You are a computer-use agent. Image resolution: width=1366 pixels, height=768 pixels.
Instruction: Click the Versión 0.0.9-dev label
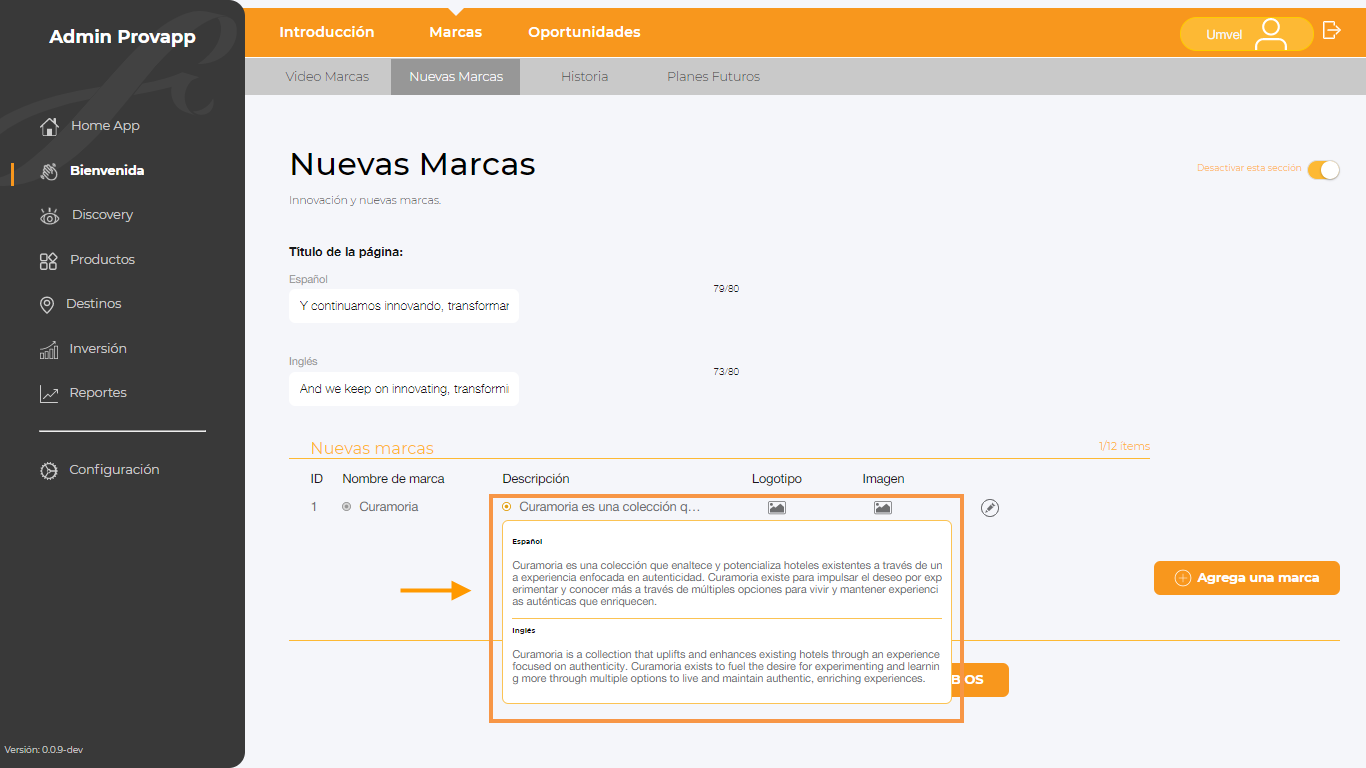pos(44,750)
